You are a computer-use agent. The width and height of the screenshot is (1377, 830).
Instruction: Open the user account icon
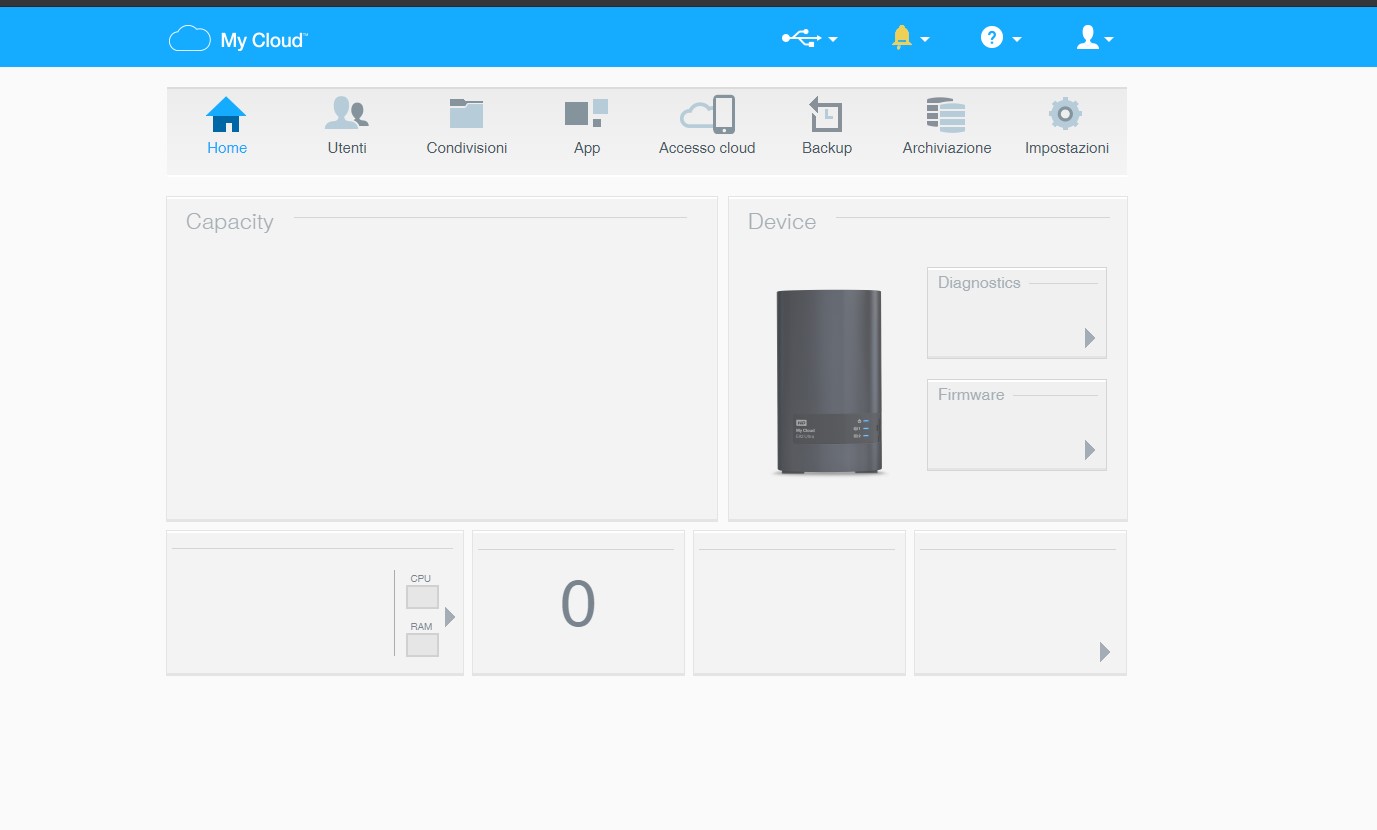tap(1087, 38)
